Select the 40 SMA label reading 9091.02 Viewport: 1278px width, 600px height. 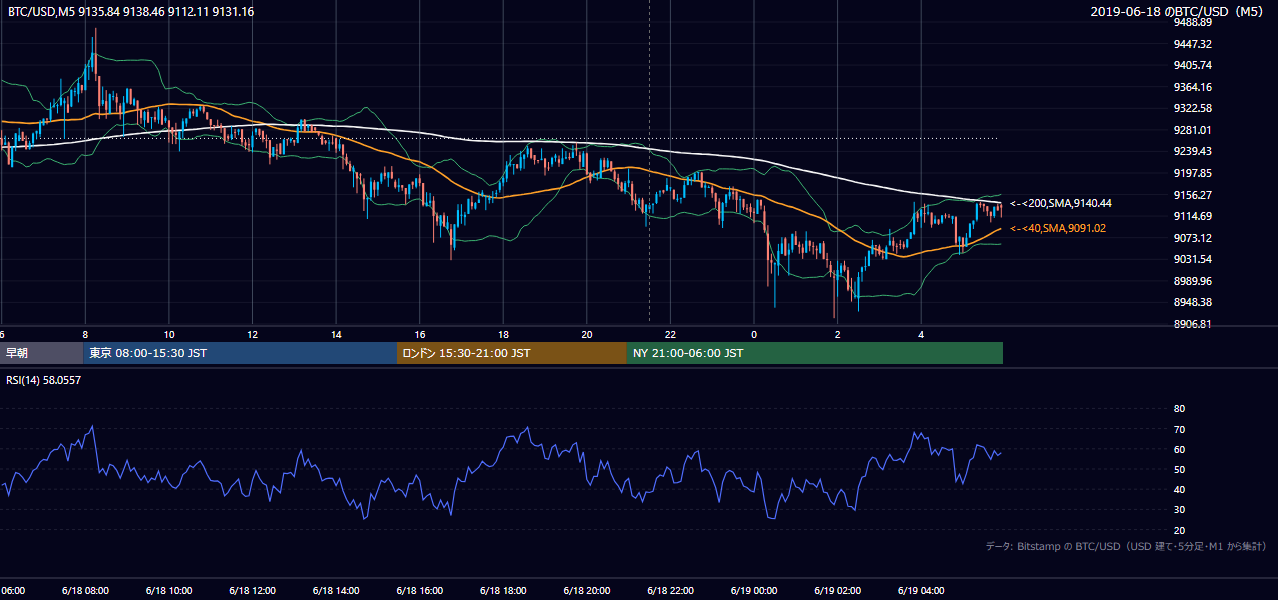coord(1058,228)
